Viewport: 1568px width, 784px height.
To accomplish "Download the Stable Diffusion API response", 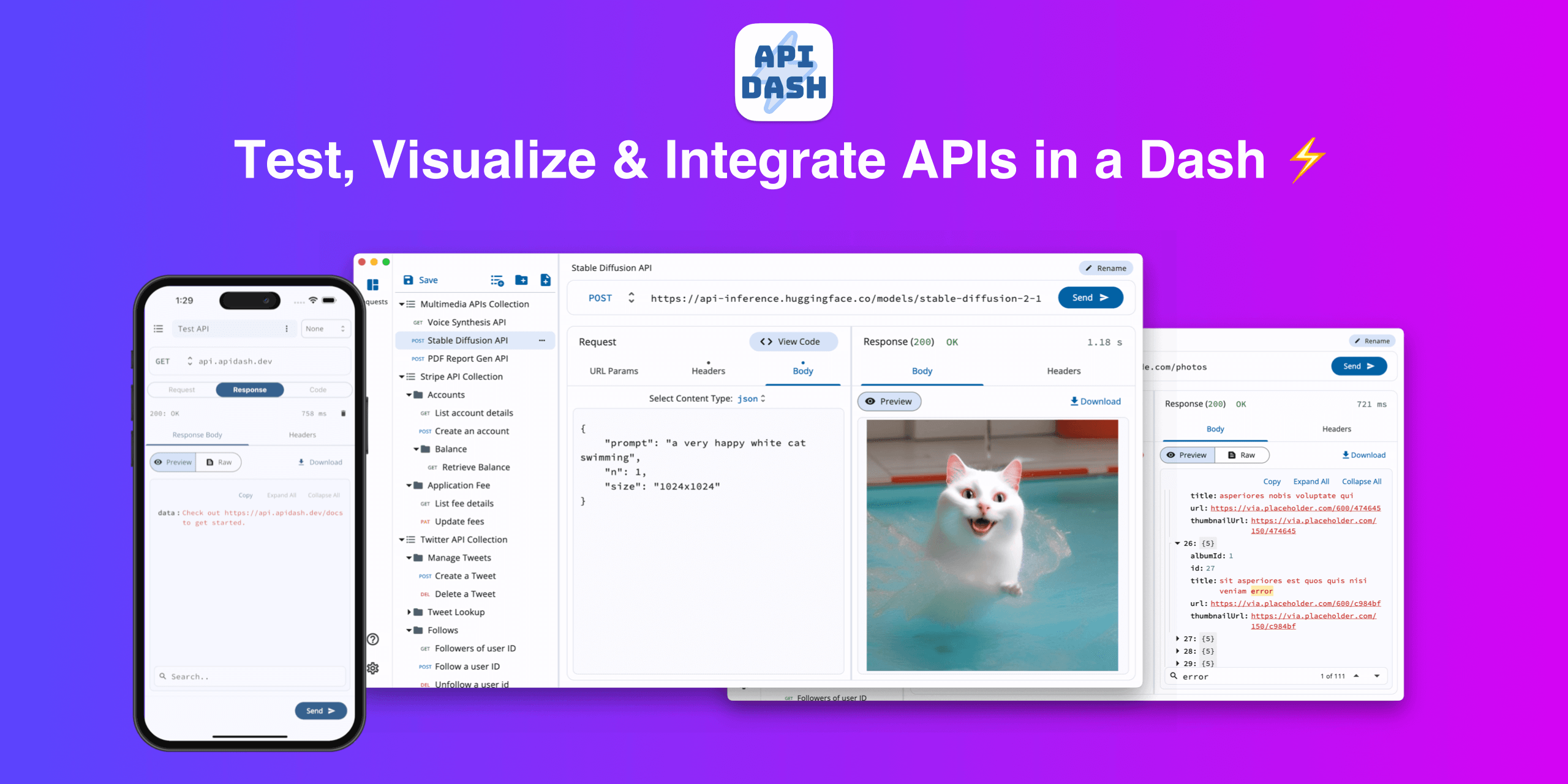I will coord(1096,401).
